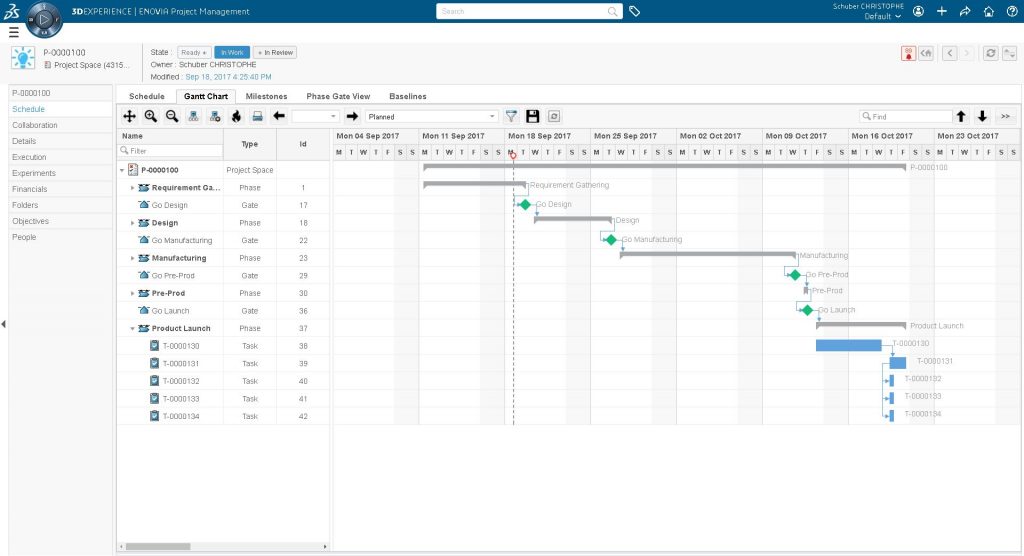Click the tag icon next to search
Screen dimensions: 1024x556
click(x=634, y=11)
